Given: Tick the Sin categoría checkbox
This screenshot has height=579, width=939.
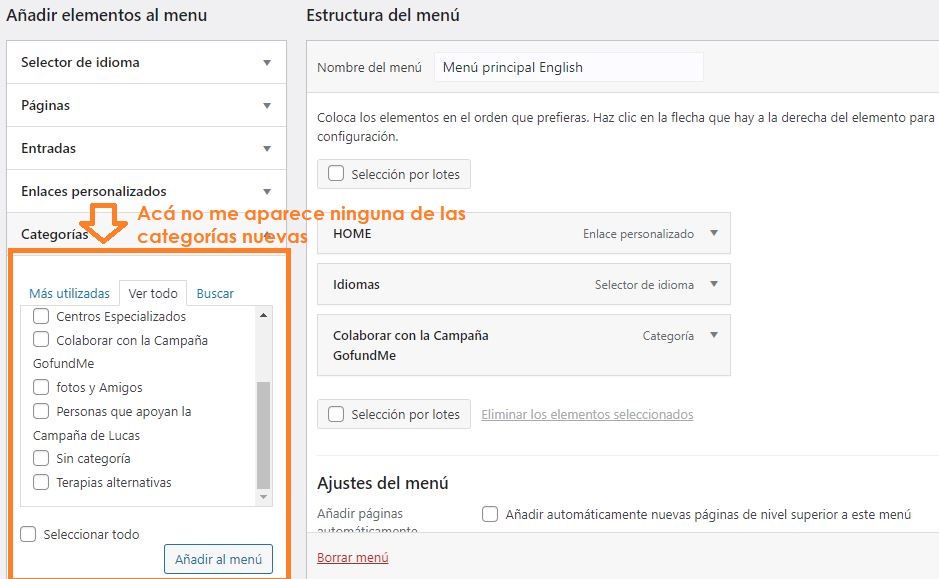Looking at the screenshot, I should pos(41,458).
